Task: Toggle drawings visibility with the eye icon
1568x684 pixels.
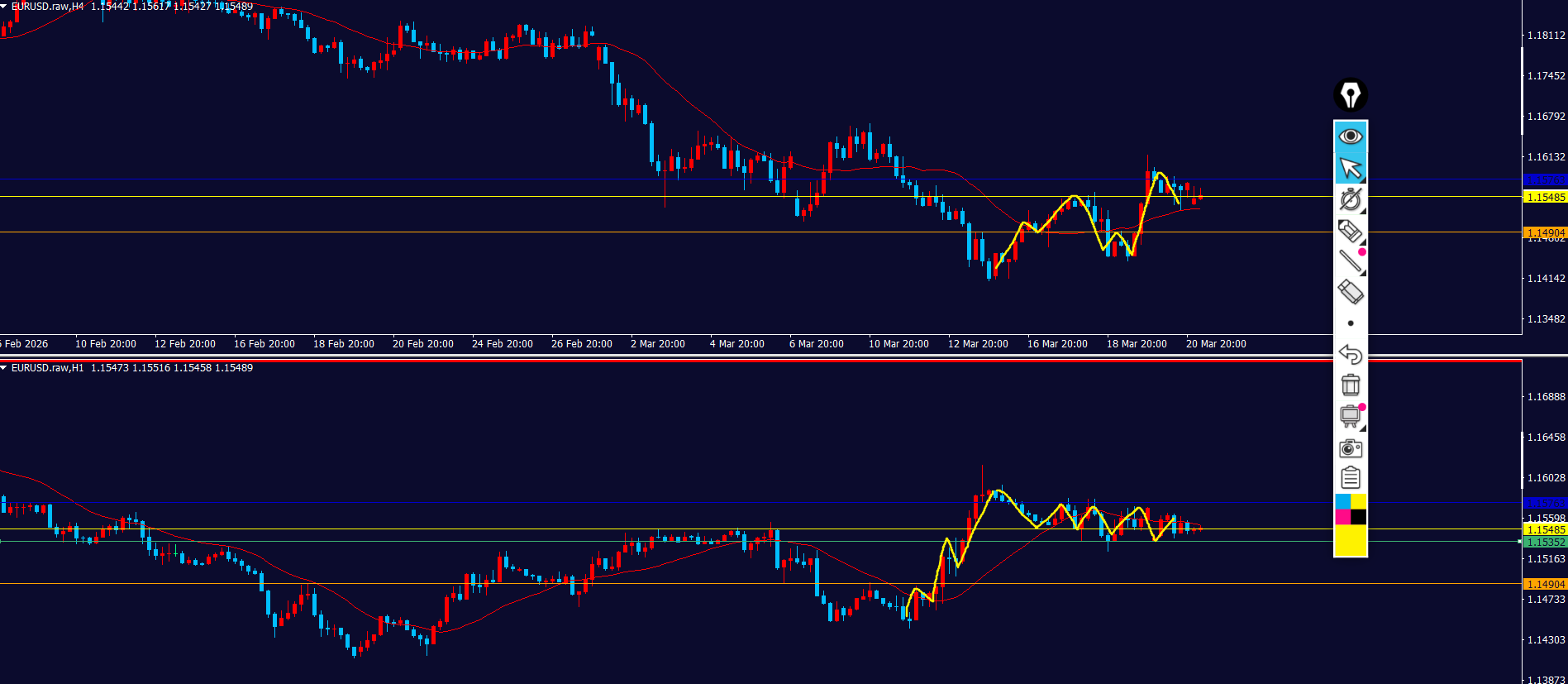Action: click(1350, 136)
